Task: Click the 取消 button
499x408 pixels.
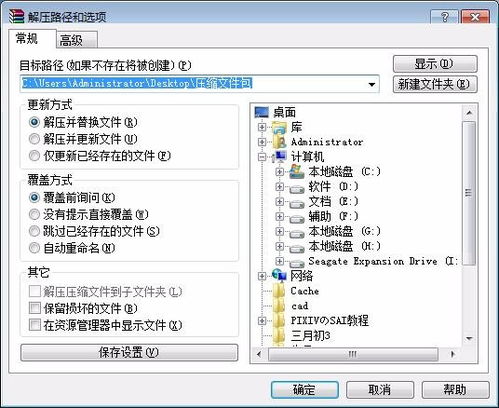Action: coord(380,390)
